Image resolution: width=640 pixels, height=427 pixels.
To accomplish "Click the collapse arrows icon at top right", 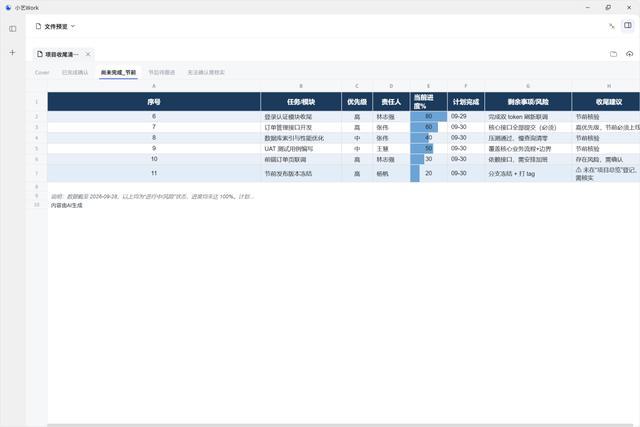I will [x=611, y=26].
